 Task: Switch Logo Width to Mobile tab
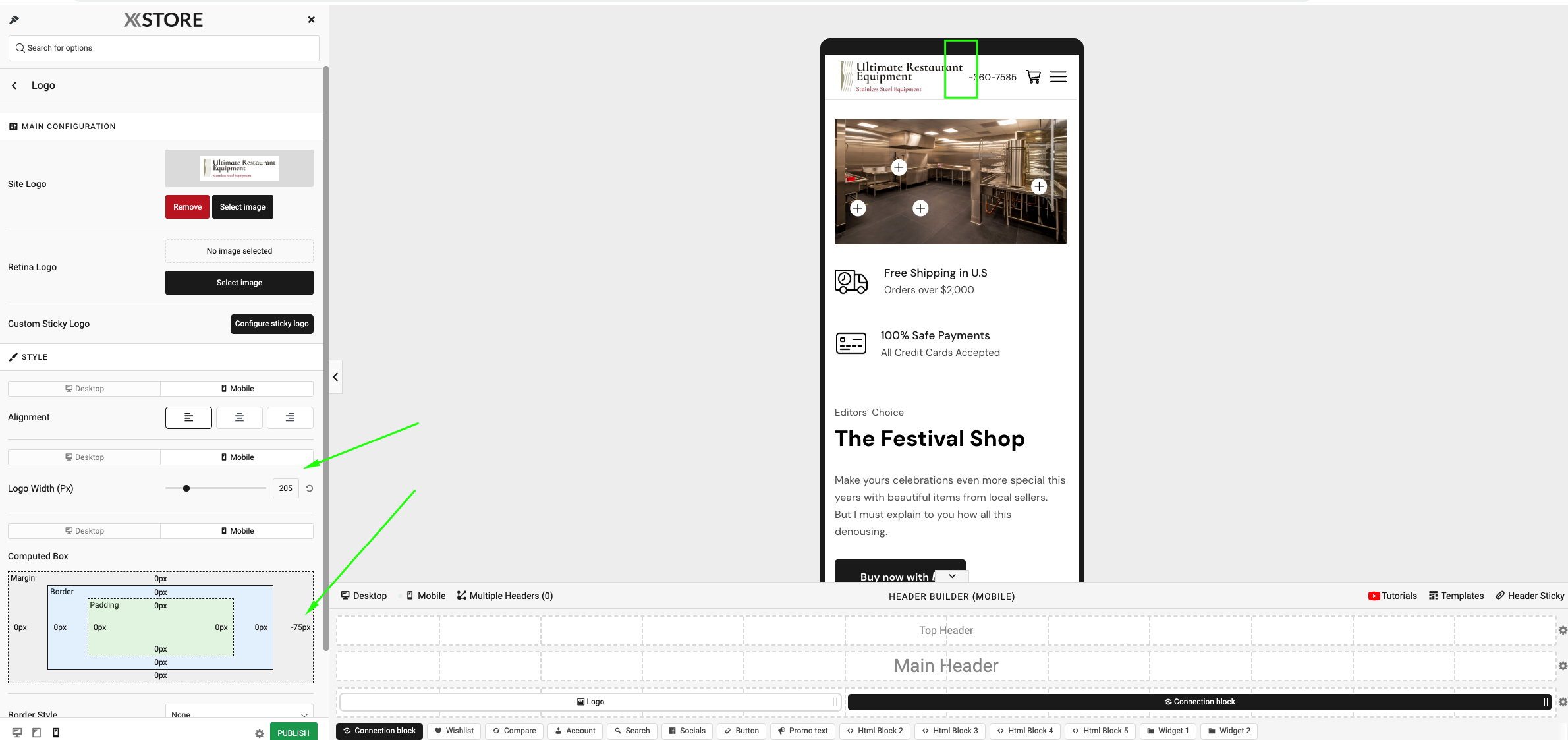click(237, 457)
